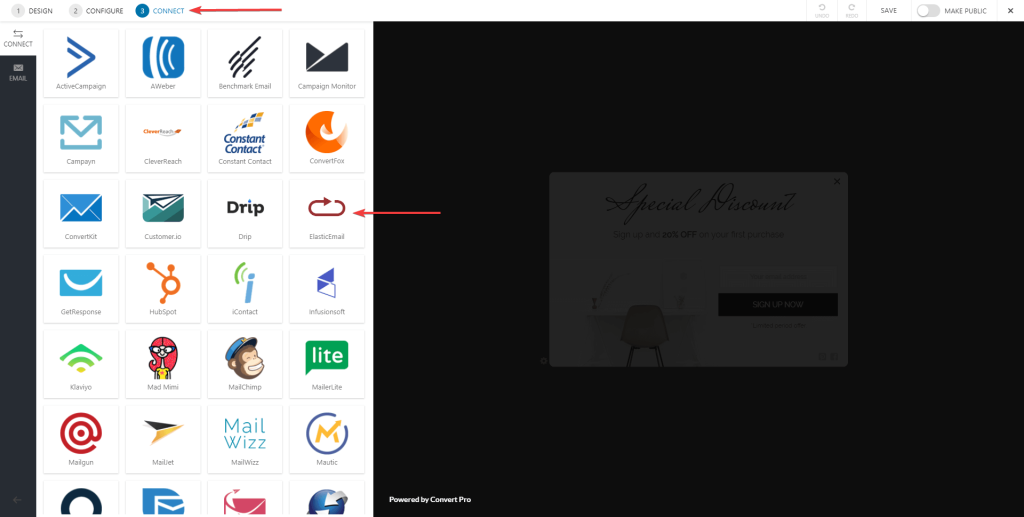1024x517 pixels.
Task: Click Sign Up Now in preview
Action: (x=778, y=305)
